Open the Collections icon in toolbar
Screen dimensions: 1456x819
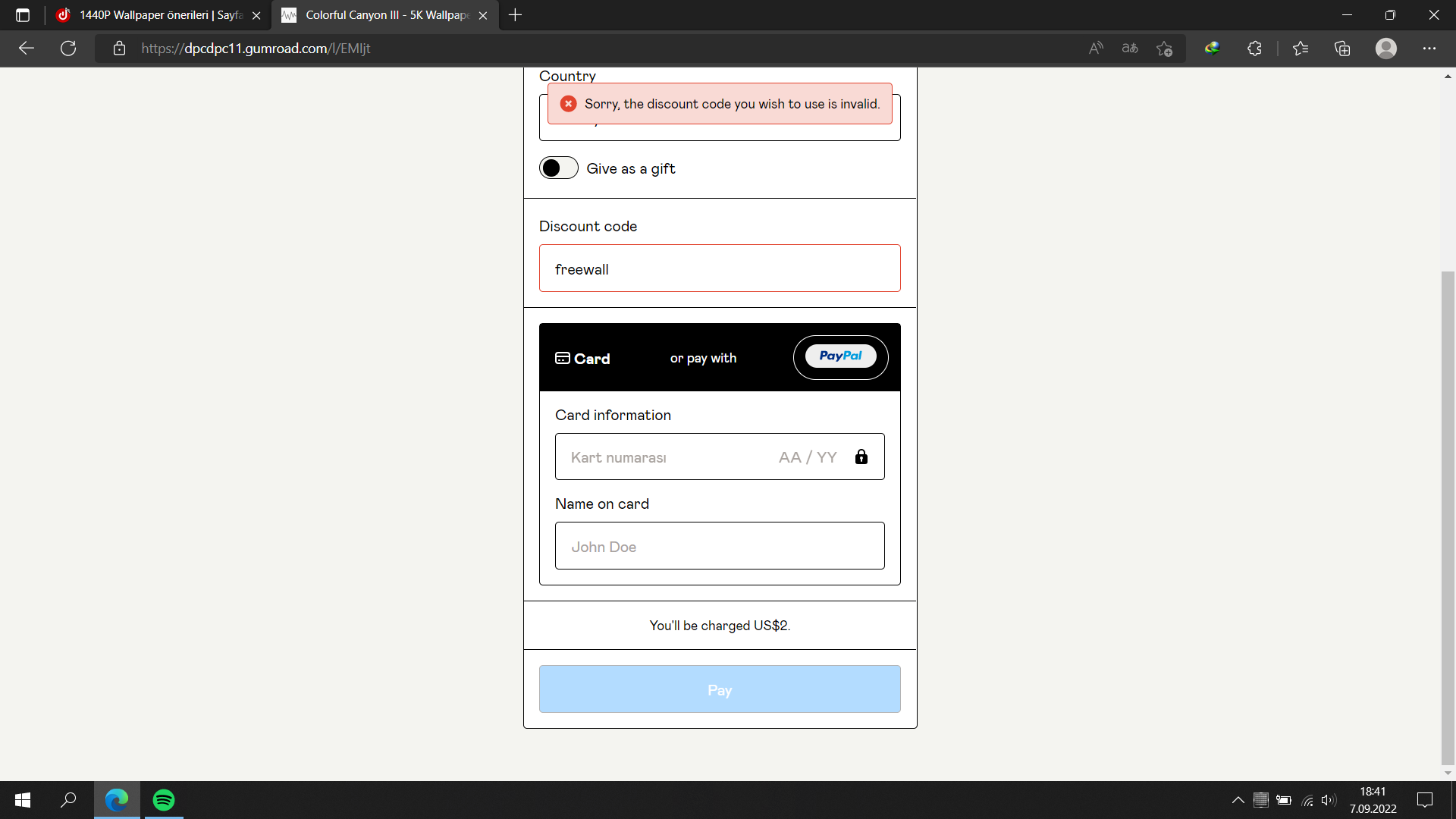[1342, 49]
